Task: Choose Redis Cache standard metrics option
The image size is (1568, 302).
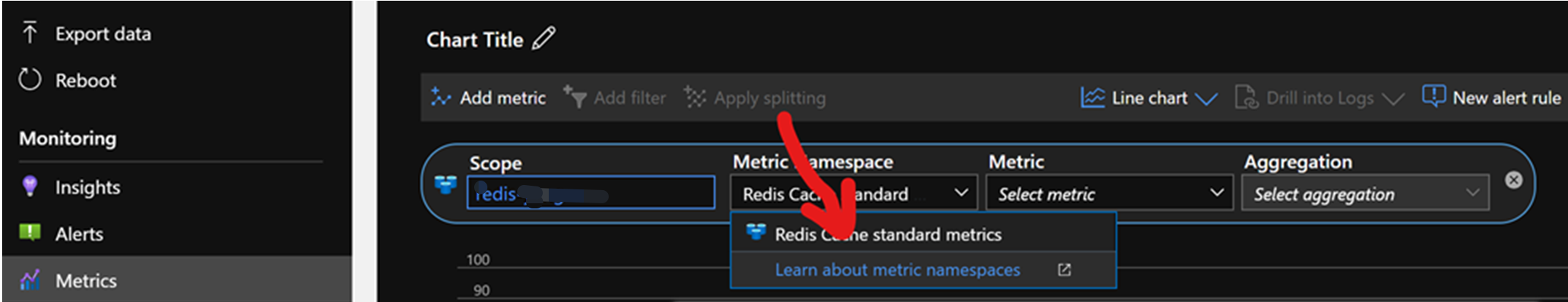Action: [x=887, y=234]
